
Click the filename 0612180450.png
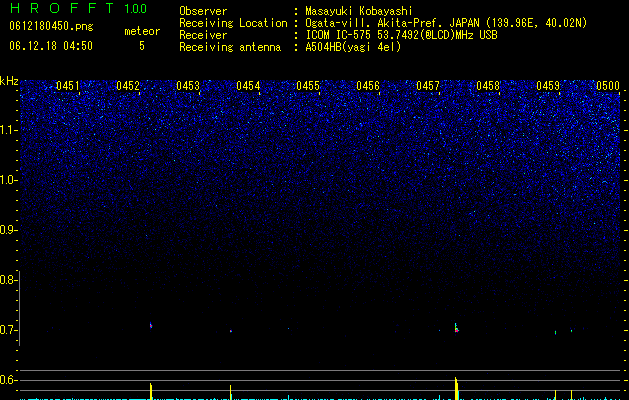(51, 26)
